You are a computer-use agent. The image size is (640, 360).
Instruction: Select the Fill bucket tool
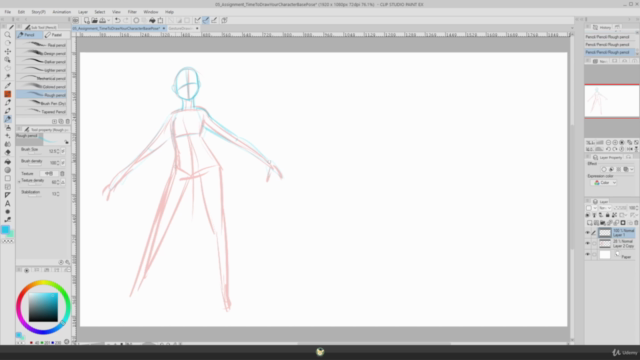[x=7, y=162]
